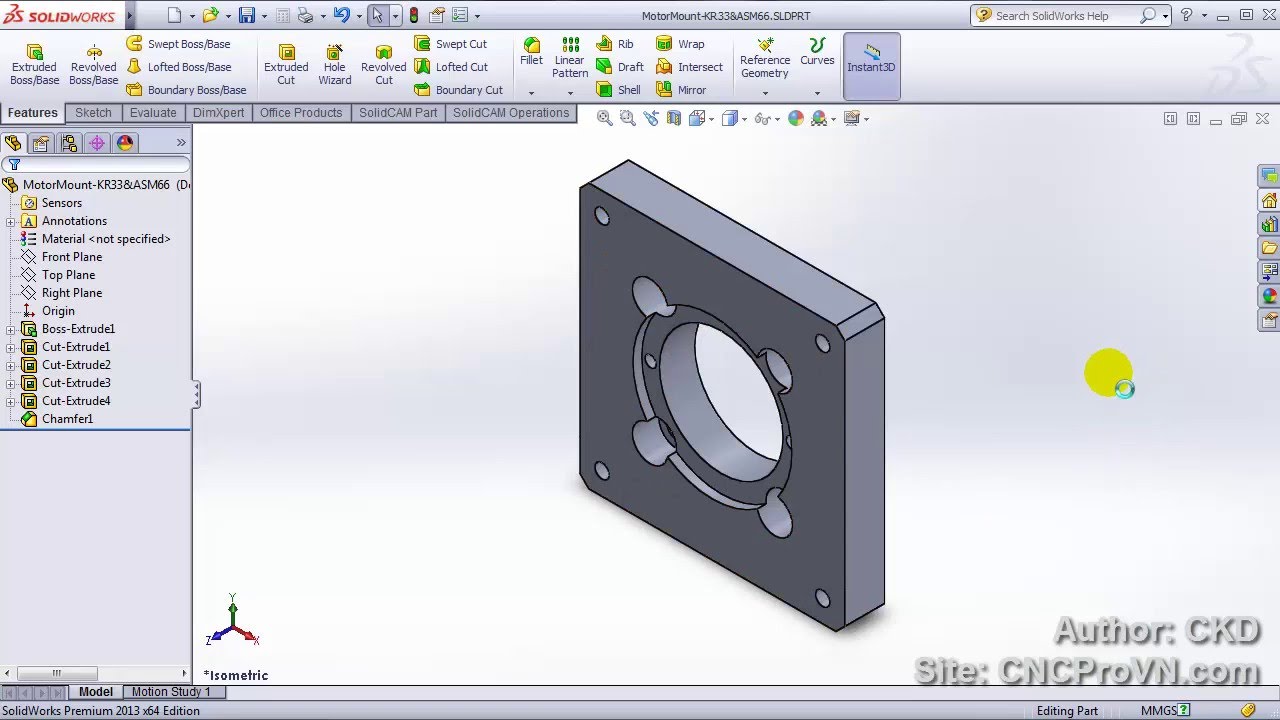
Task: Select the Lofted Cut tool
Action: pyautogui.click(x=451, y=67)
